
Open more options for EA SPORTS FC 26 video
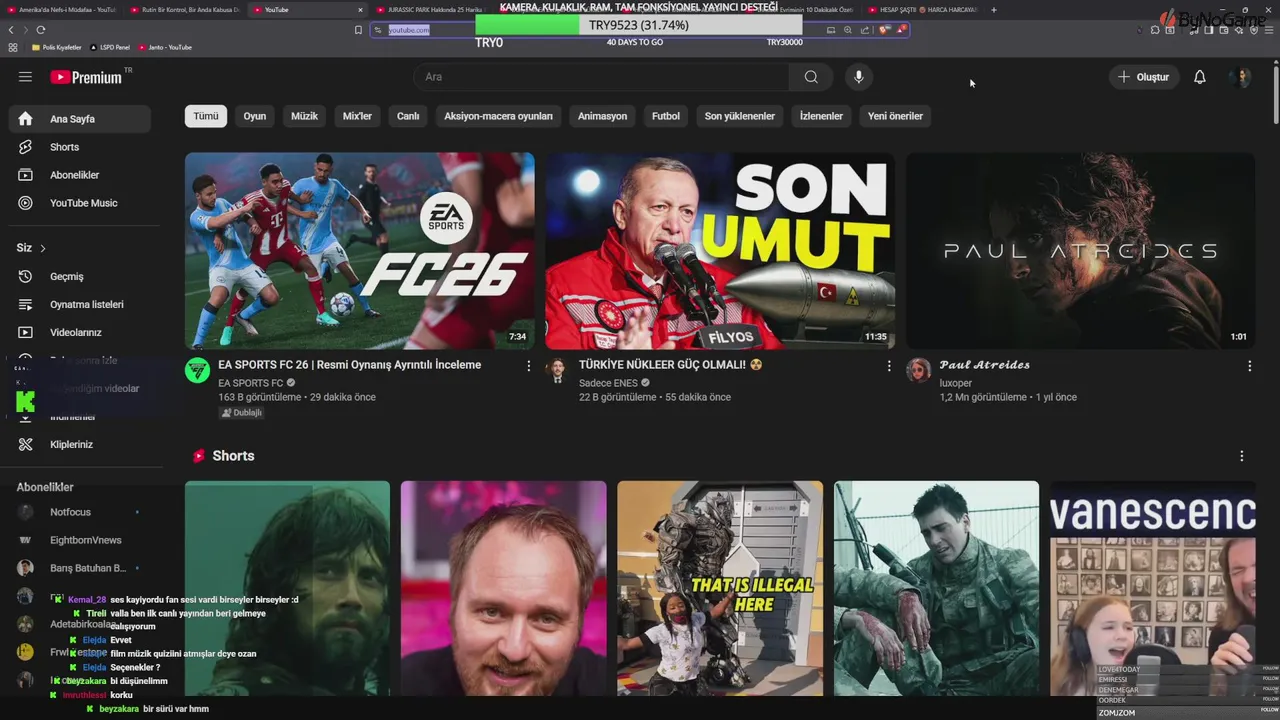pyautogui.click(x=529, y=366)
